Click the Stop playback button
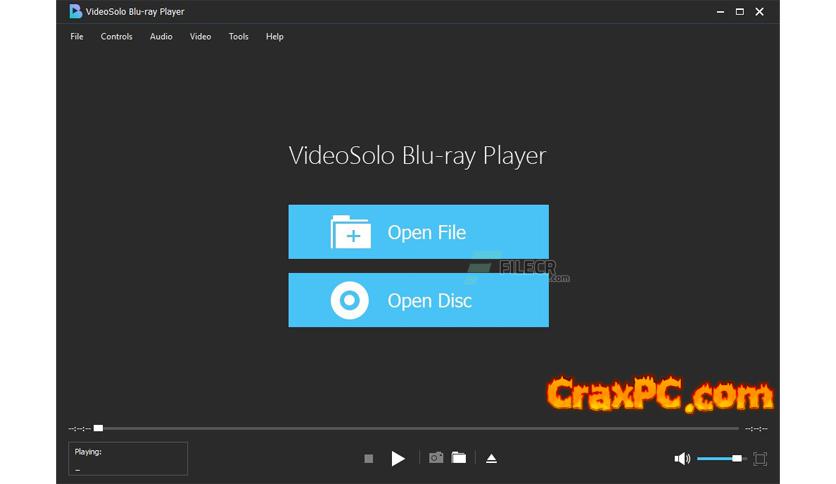This screenshot has width=836, height=484. [x=368, y=458]
